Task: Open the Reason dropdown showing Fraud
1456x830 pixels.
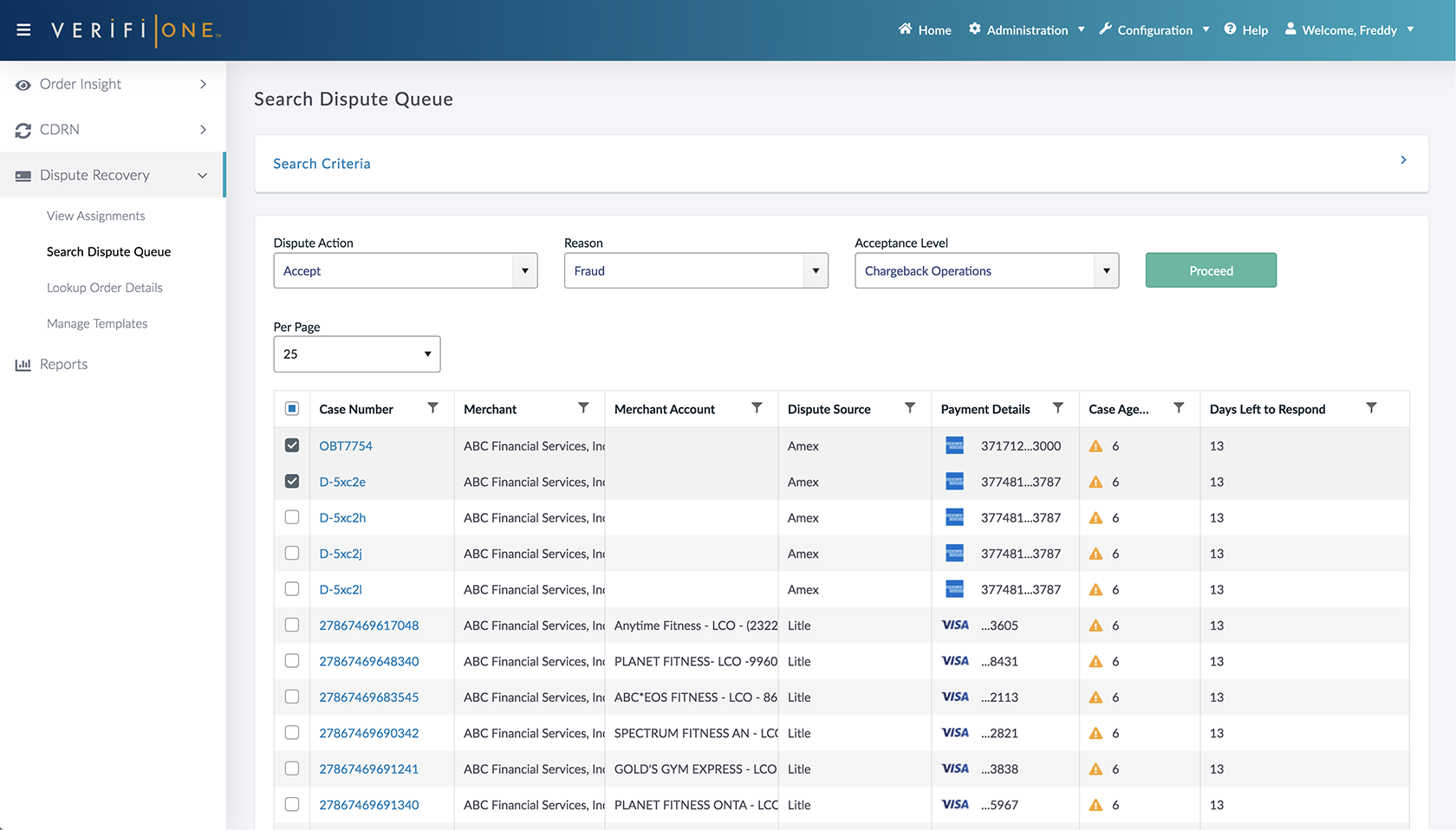Action: click(696, 271)
